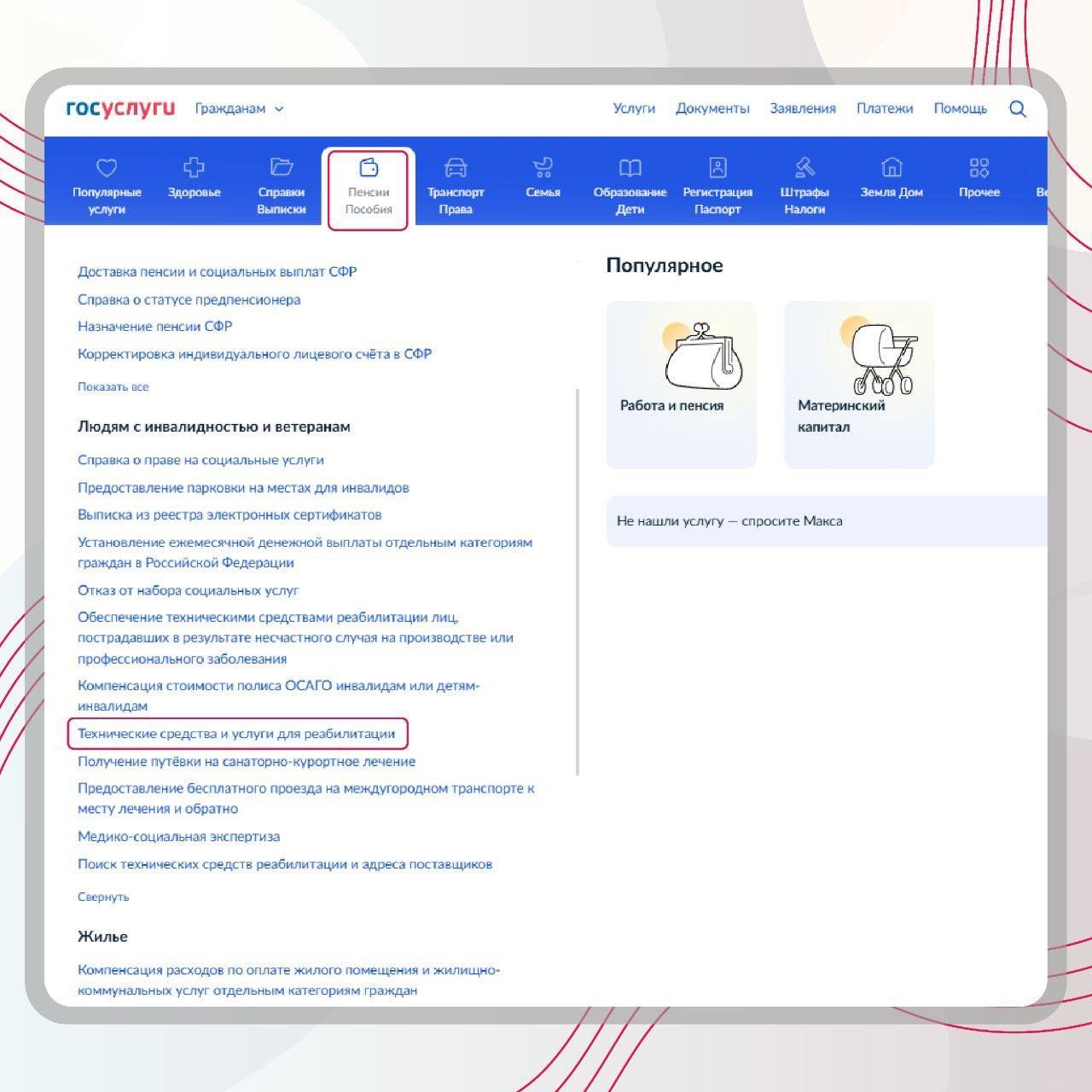This screenshot has width=1092, height=1092.
Task: Click Предоставление парковки на местах для инвалидов
Action: tap(243, 488)
